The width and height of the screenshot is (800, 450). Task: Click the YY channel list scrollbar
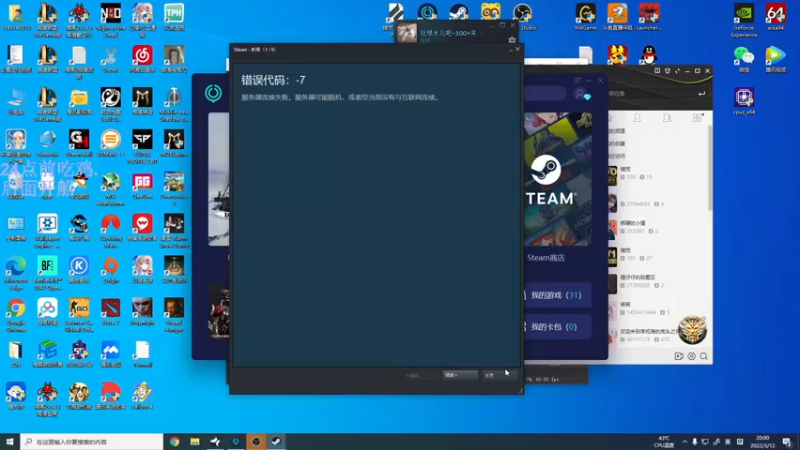[x=710, y=168]
